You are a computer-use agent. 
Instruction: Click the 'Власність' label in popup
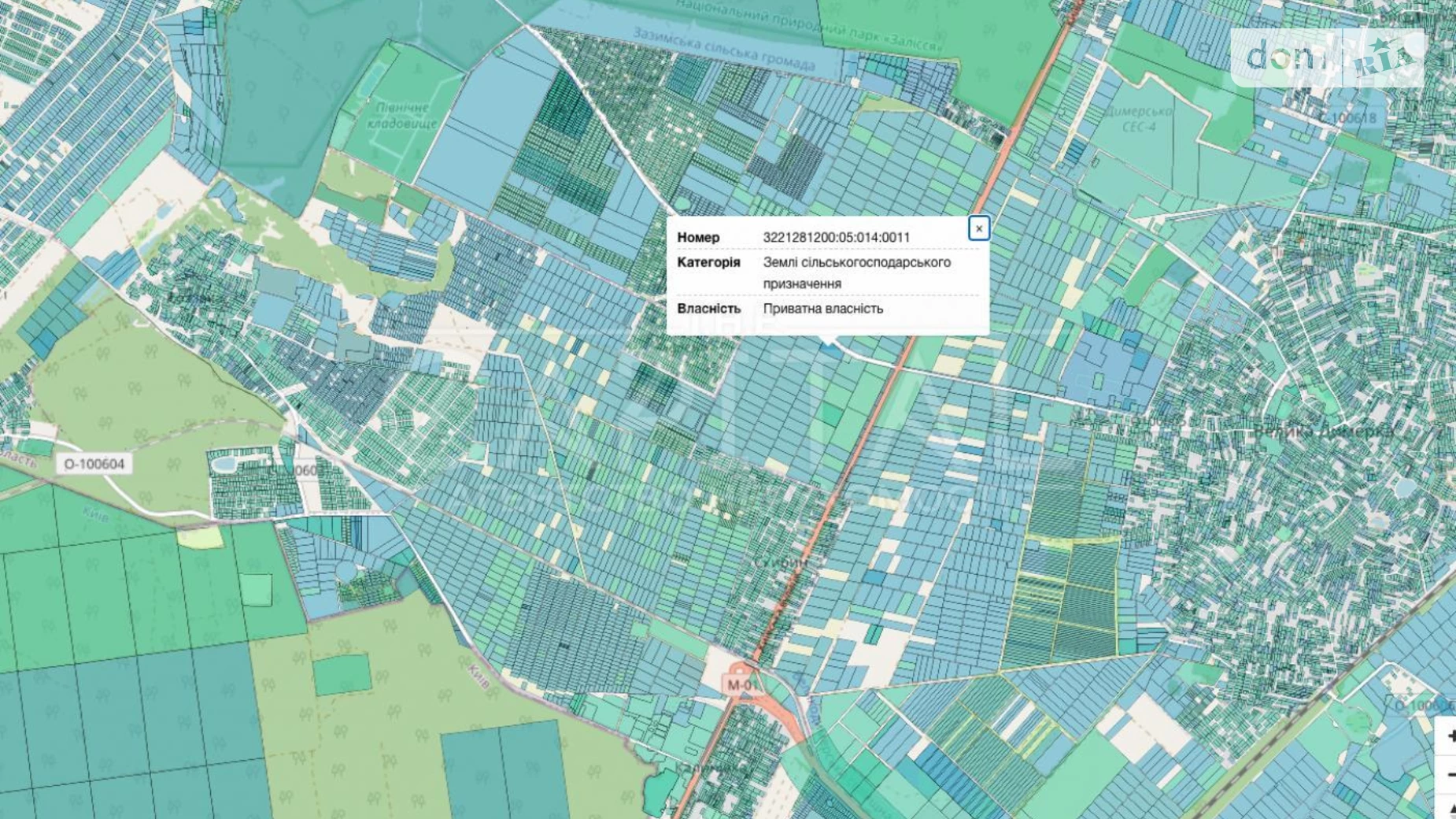coord(708,309)
